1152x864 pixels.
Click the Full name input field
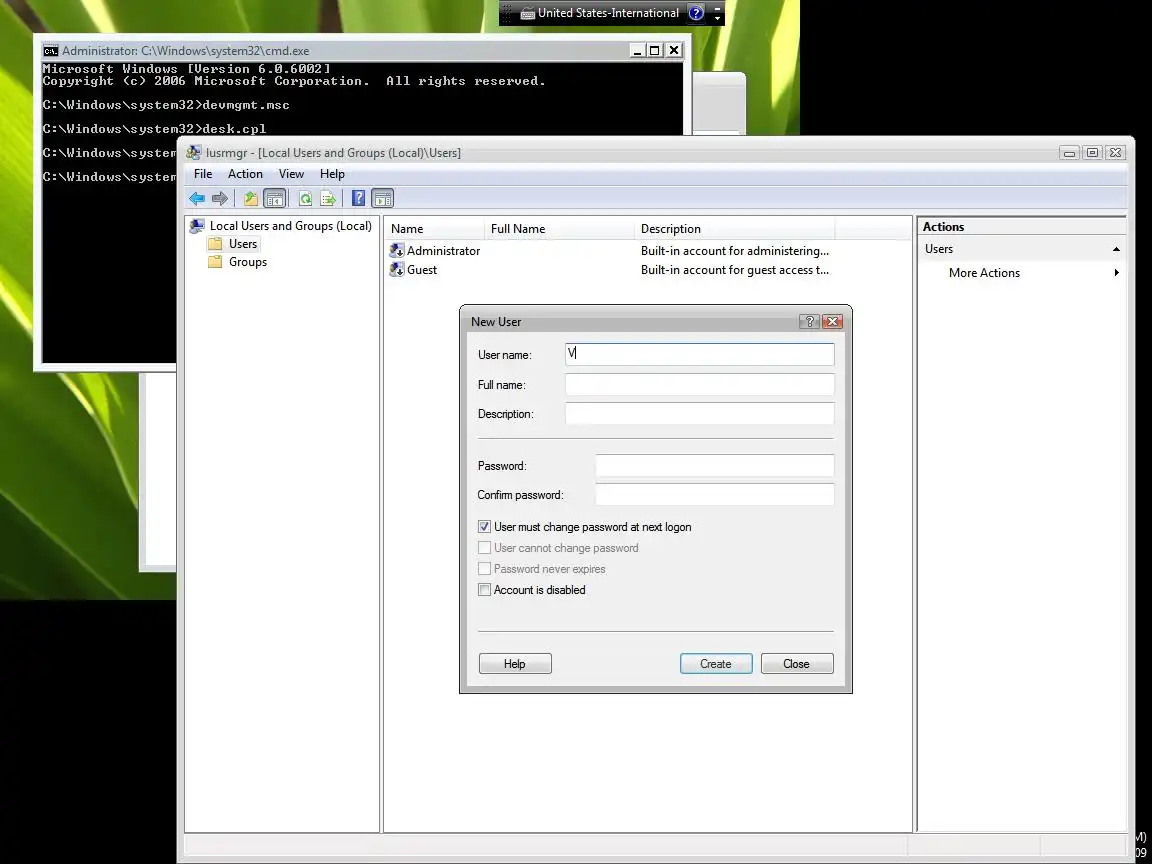coord(699,384)
